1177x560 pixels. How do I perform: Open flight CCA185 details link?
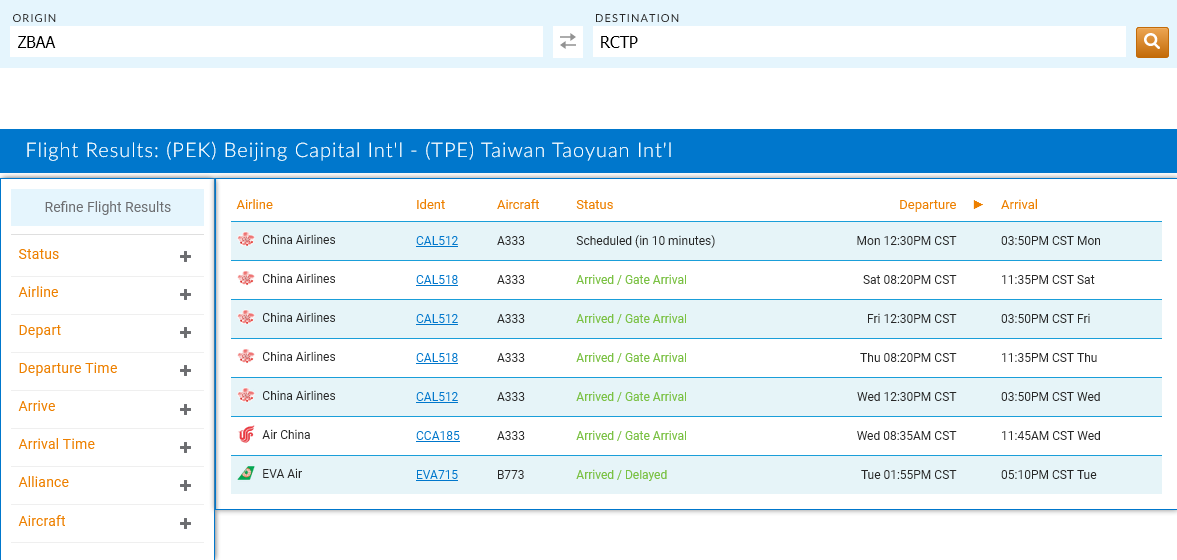437,436
